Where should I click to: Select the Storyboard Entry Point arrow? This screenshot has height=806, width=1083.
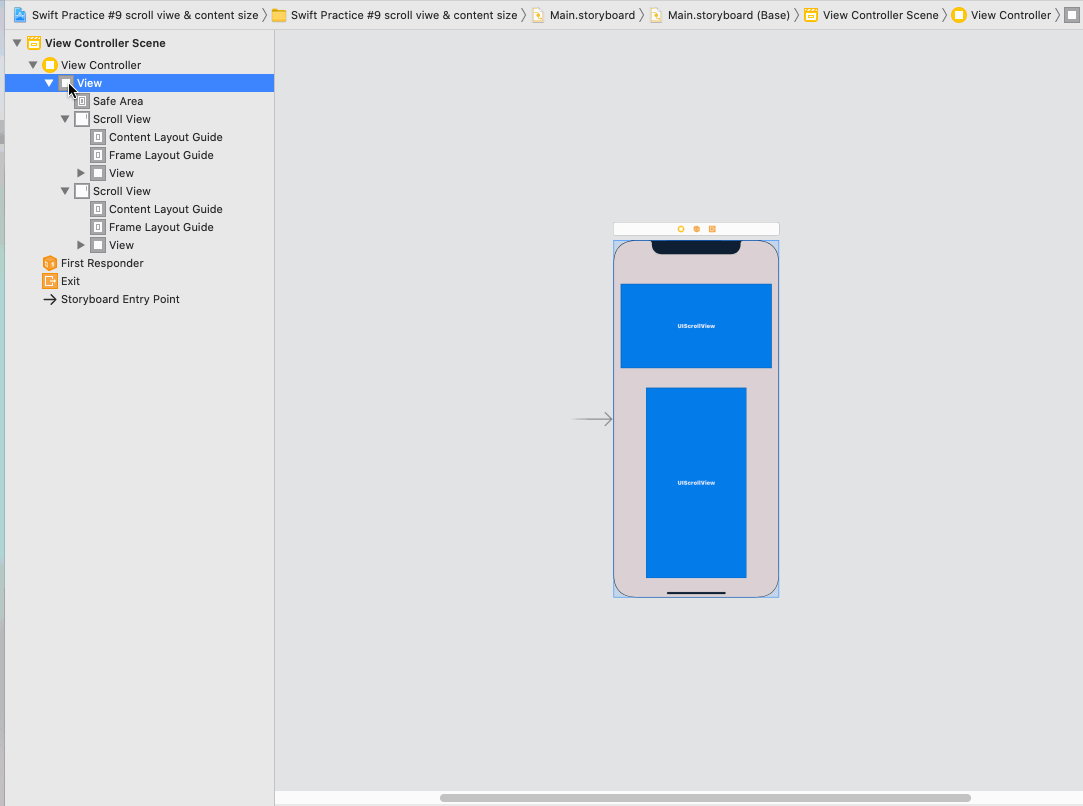[x=50, y=299]
